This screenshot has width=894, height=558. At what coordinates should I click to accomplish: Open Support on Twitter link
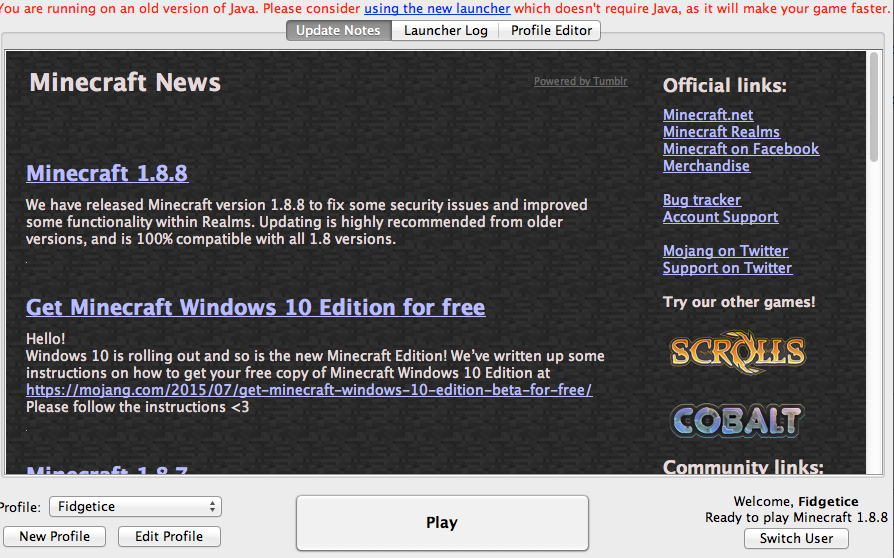coord(727,268)
